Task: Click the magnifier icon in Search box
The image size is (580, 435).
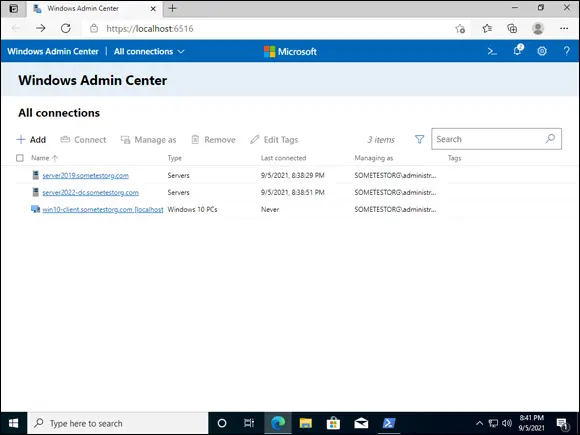Action: [550, 139]
